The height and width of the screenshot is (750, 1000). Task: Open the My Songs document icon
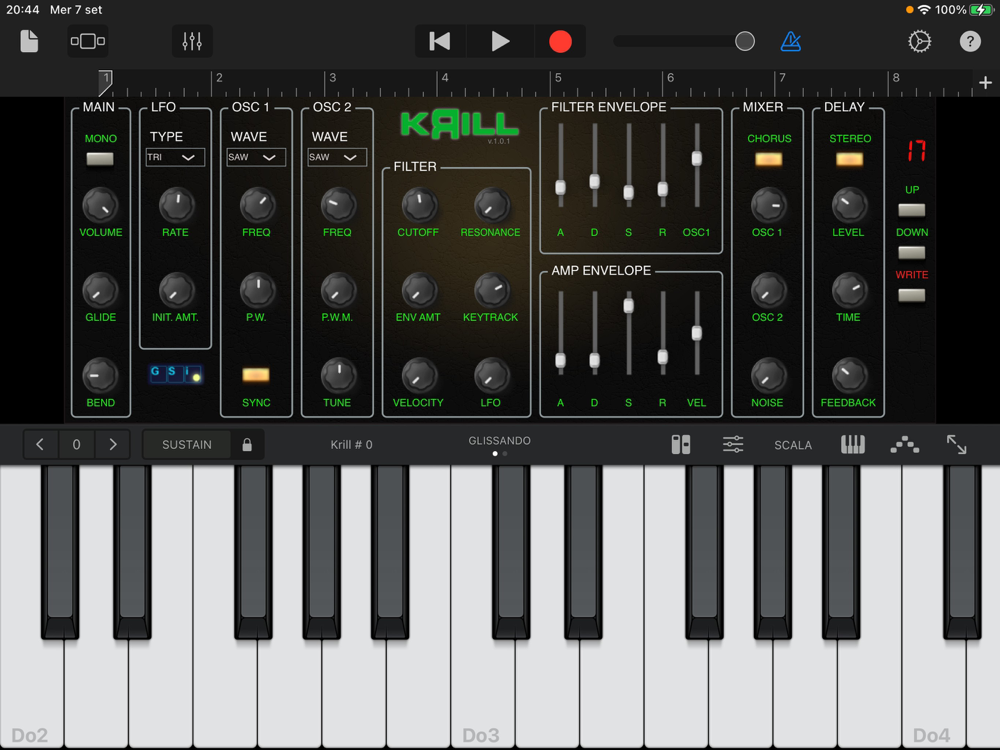pos(29,41)
